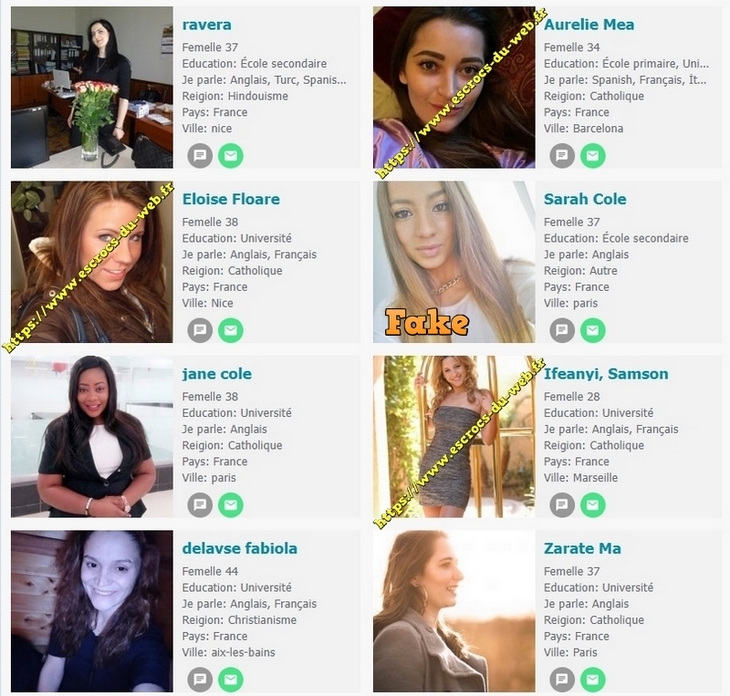Image resolution: width=730 pixels, height=696 pixels.
Task: Send email message to jane cole
Action: 231,505
